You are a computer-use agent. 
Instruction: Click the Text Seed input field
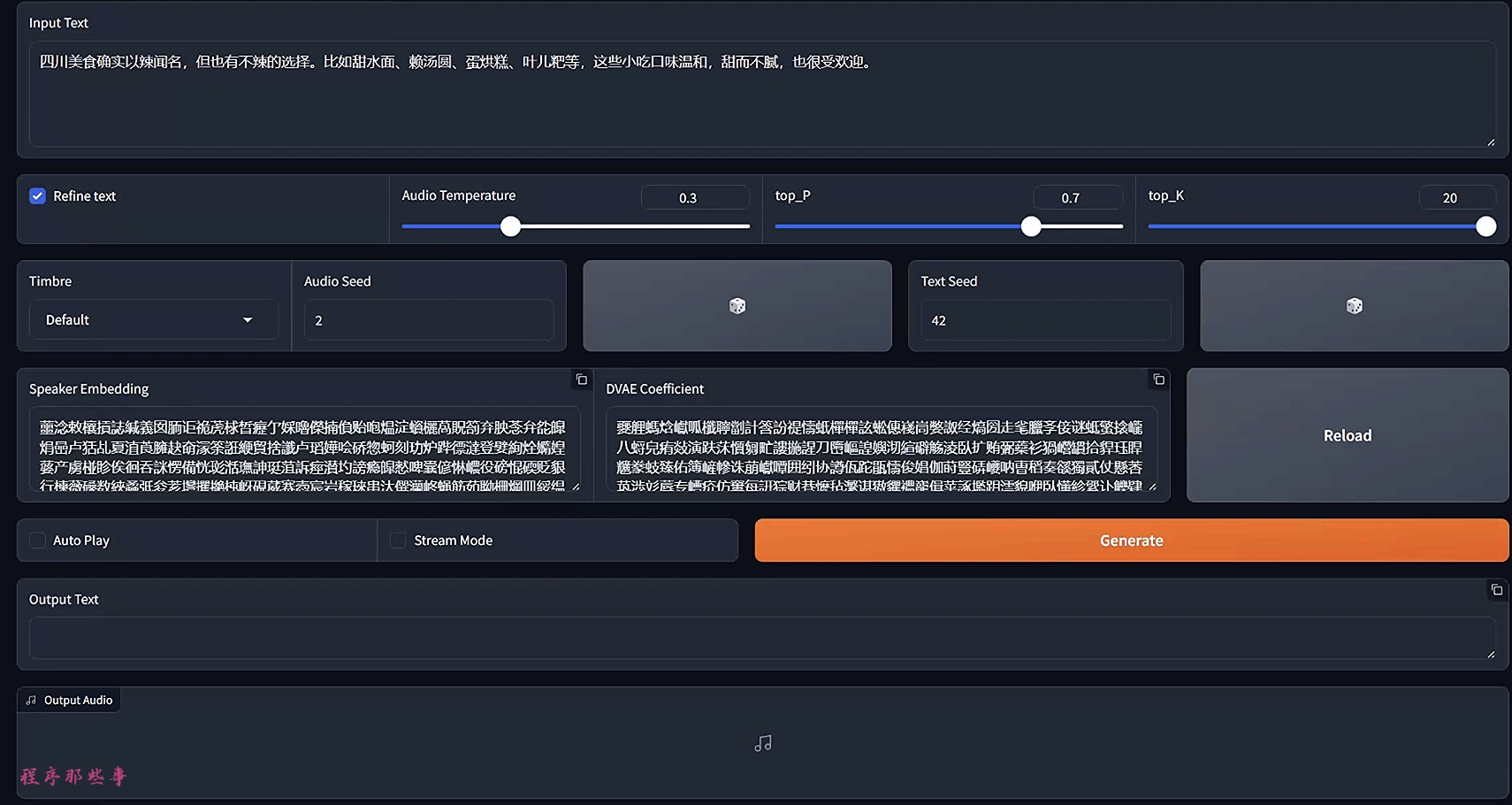[x=1045, y=320]
